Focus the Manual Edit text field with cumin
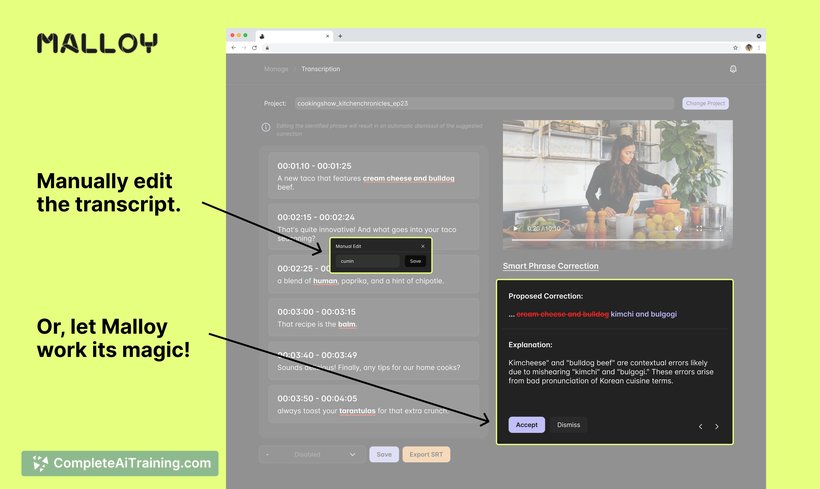 [x=367, y=261]
